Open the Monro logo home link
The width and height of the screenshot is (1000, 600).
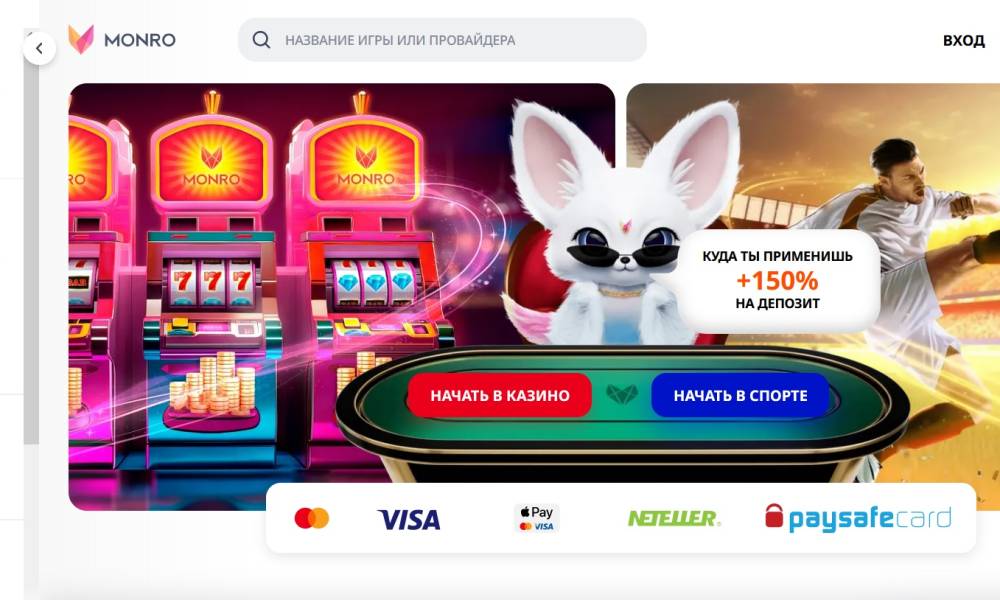click(x=122, y=40)
